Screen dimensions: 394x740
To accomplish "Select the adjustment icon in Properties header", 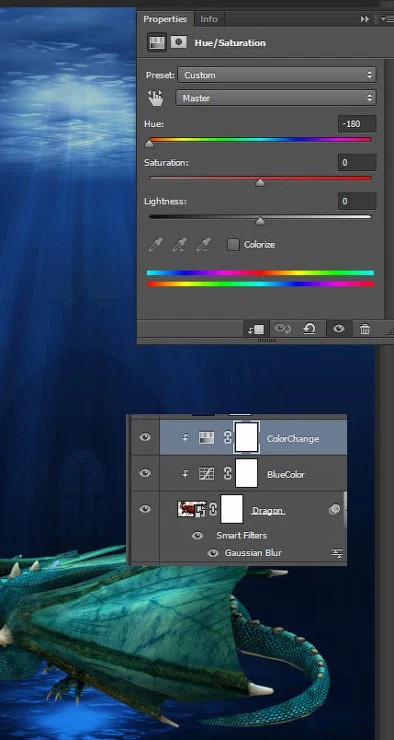I will (157, 42).
